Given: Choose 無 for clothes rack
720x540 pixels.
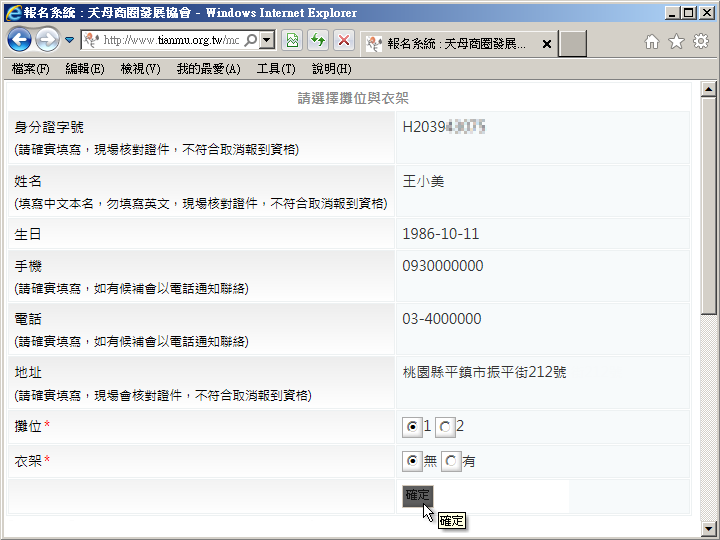Looking at the screenshot, I should coord(411,462).
